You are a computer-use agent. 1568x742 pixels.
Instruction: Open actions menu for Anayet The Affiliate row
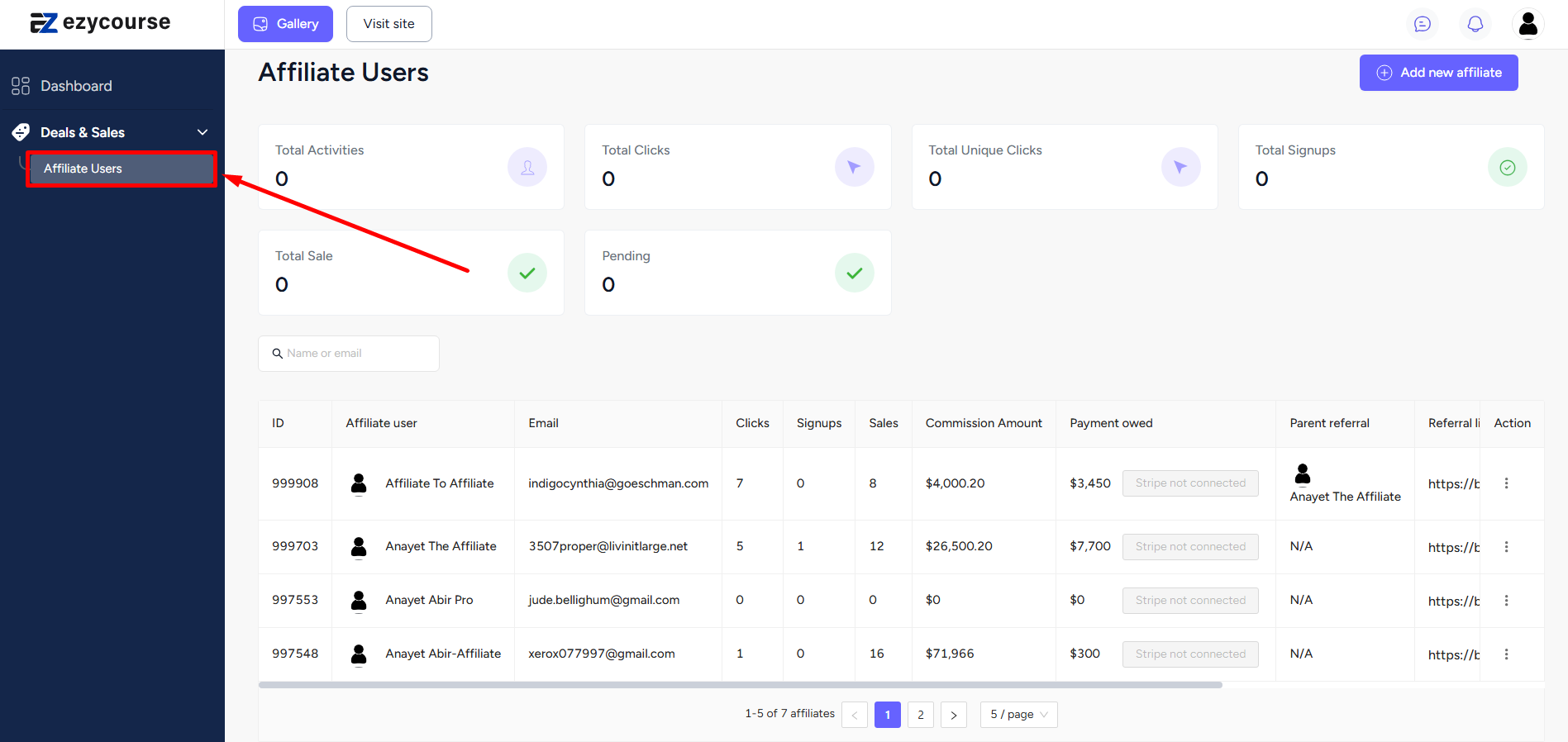[1506, 547]
